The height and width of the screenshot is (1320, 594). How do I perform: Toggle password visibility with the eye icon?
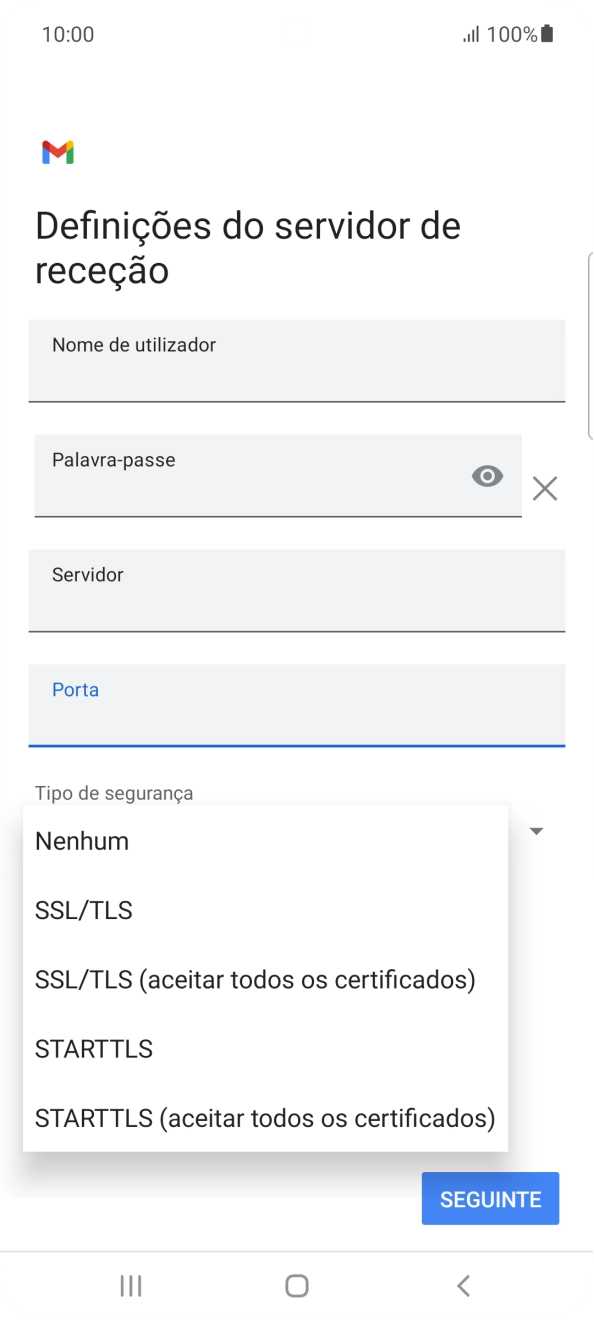pyautogui.click(x=487, y=476)
